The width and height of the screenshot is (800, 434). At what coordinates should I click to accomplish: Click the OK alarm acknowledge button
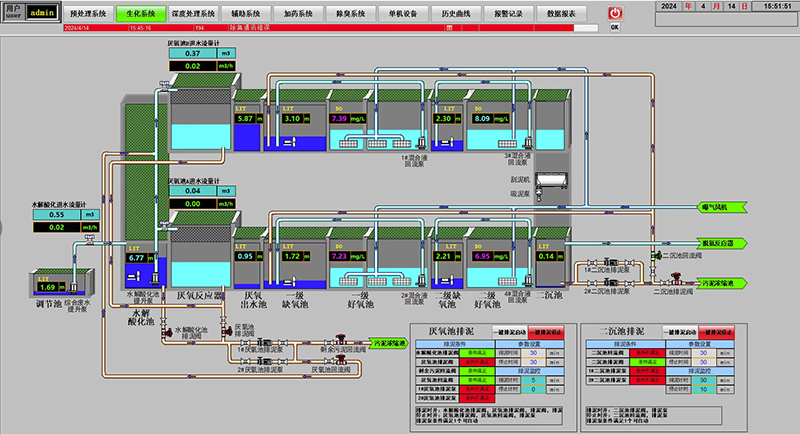tap(615, 28)
